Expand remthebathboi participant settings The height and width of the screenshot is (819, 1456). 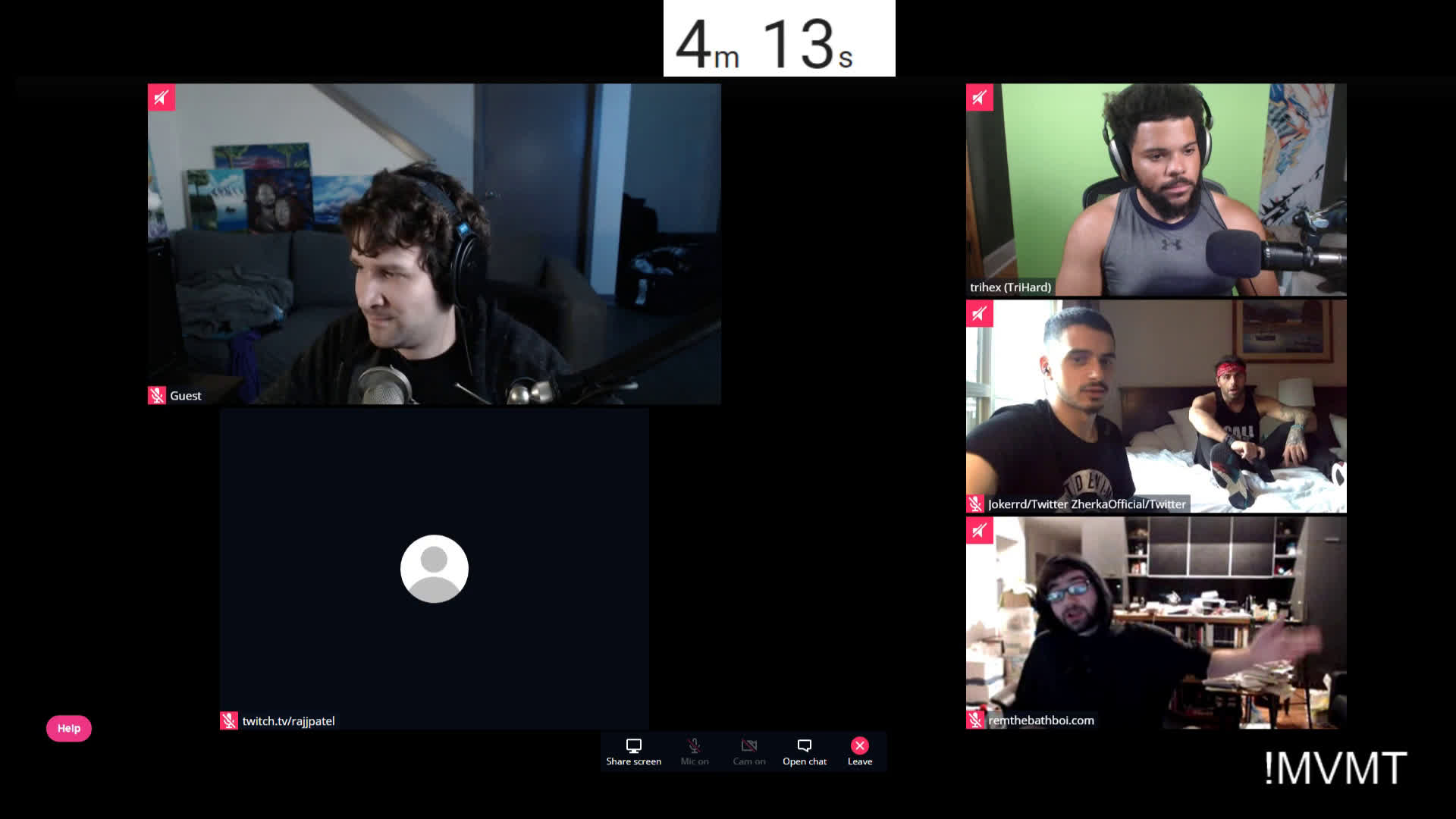tap(979, 530)
